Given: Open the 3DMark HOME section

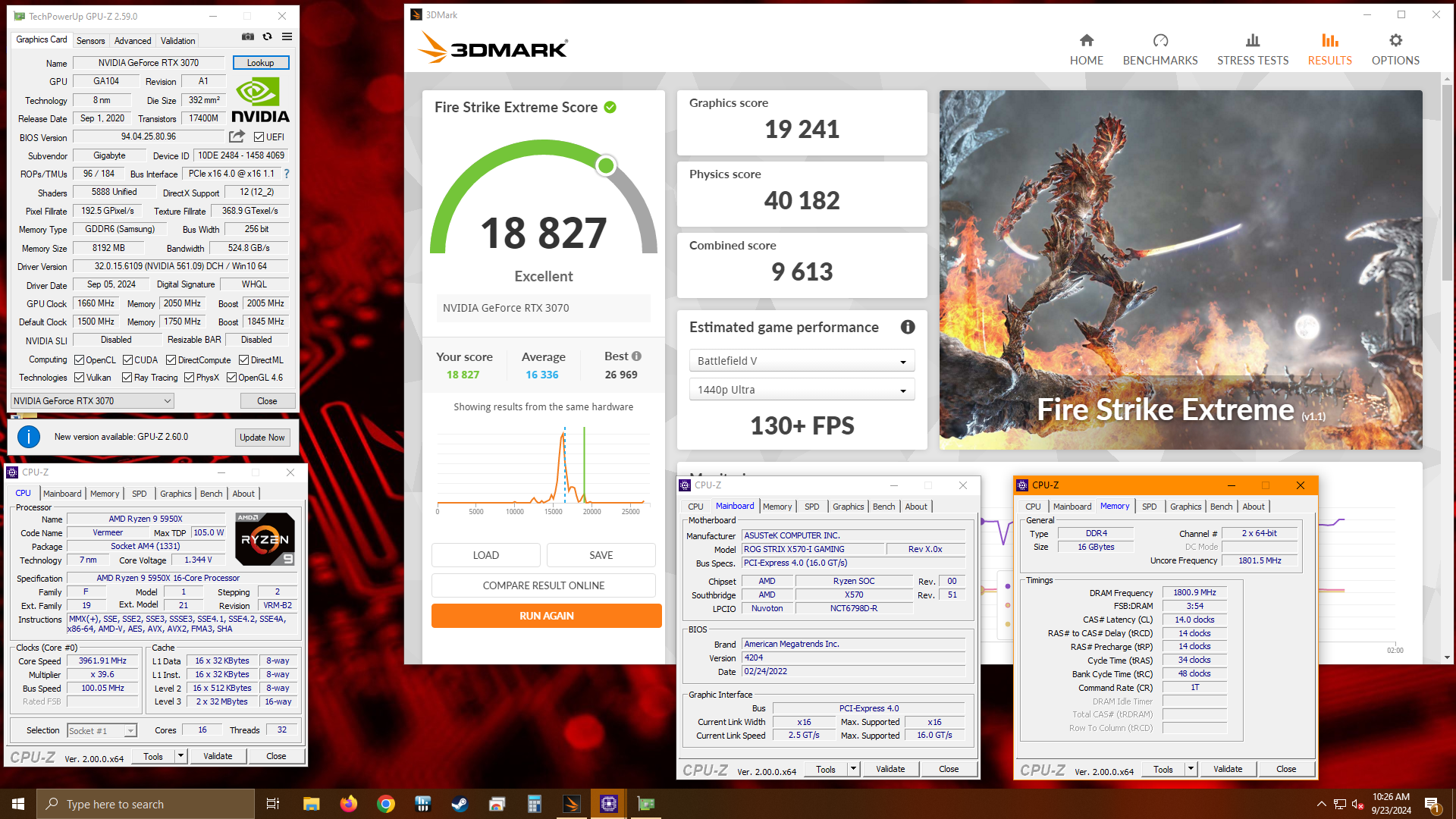Looking at the screenshot, I should [x=1086, y=50].
